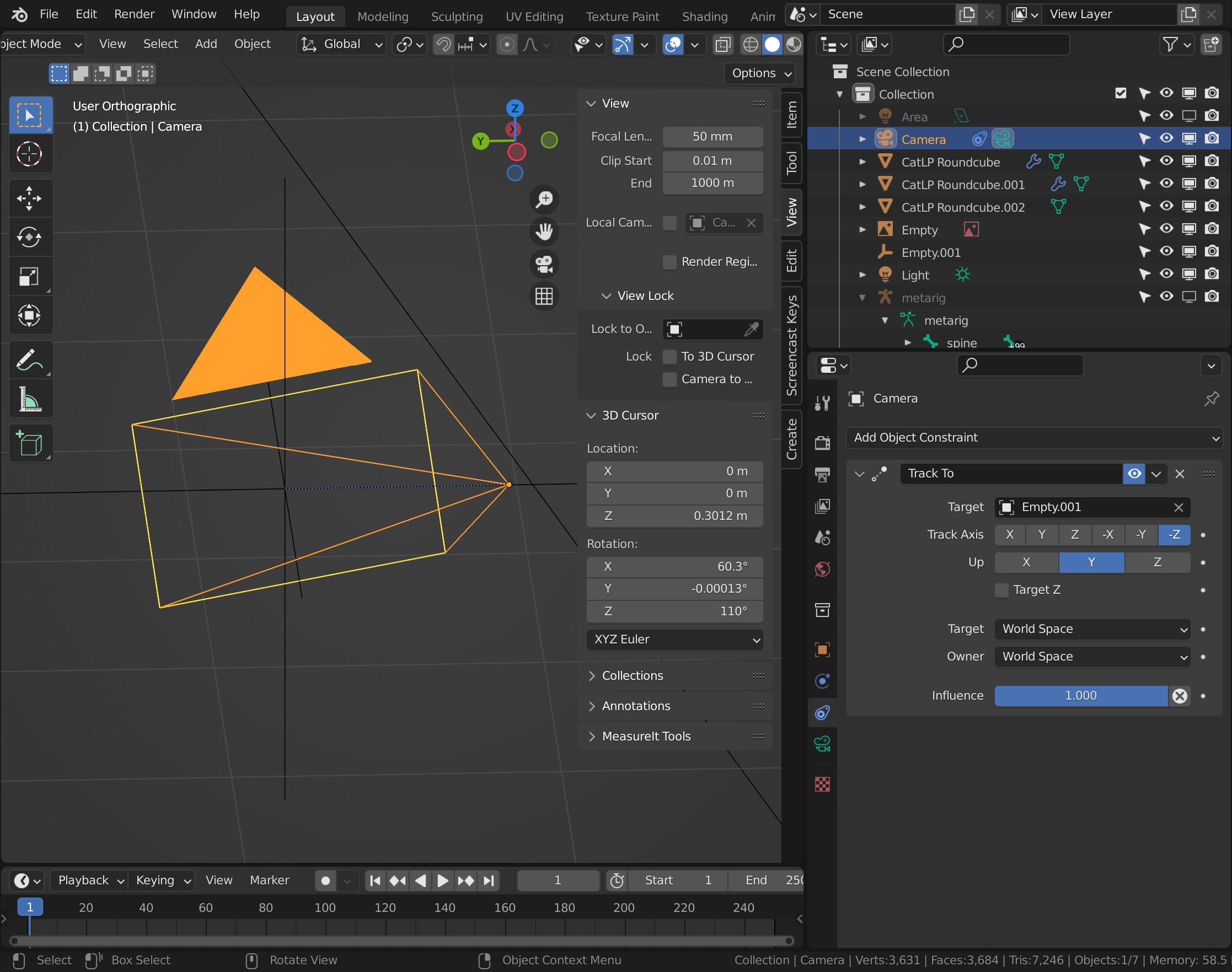
Task: Click the magnifier zoom icon in the viewport
Action: coord(544,199)
